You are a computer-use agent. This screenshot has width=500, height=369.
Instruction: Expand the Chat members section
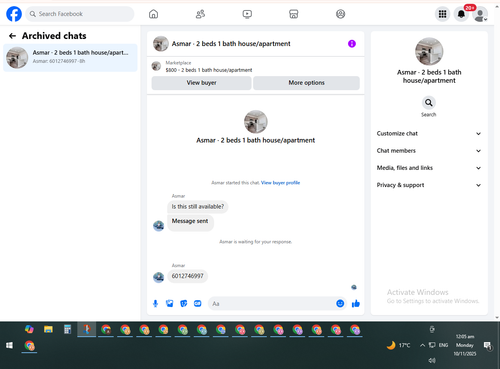coord(429,151)
